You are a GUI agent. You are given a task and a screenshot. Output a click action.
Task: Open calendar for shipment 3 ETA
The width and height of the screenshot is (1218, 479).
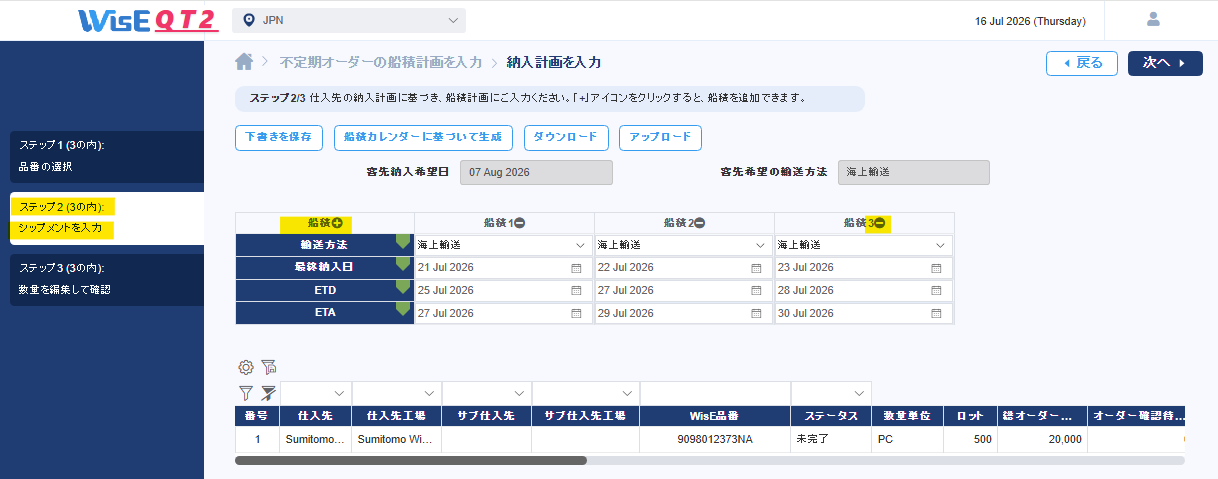coord(936,313)
